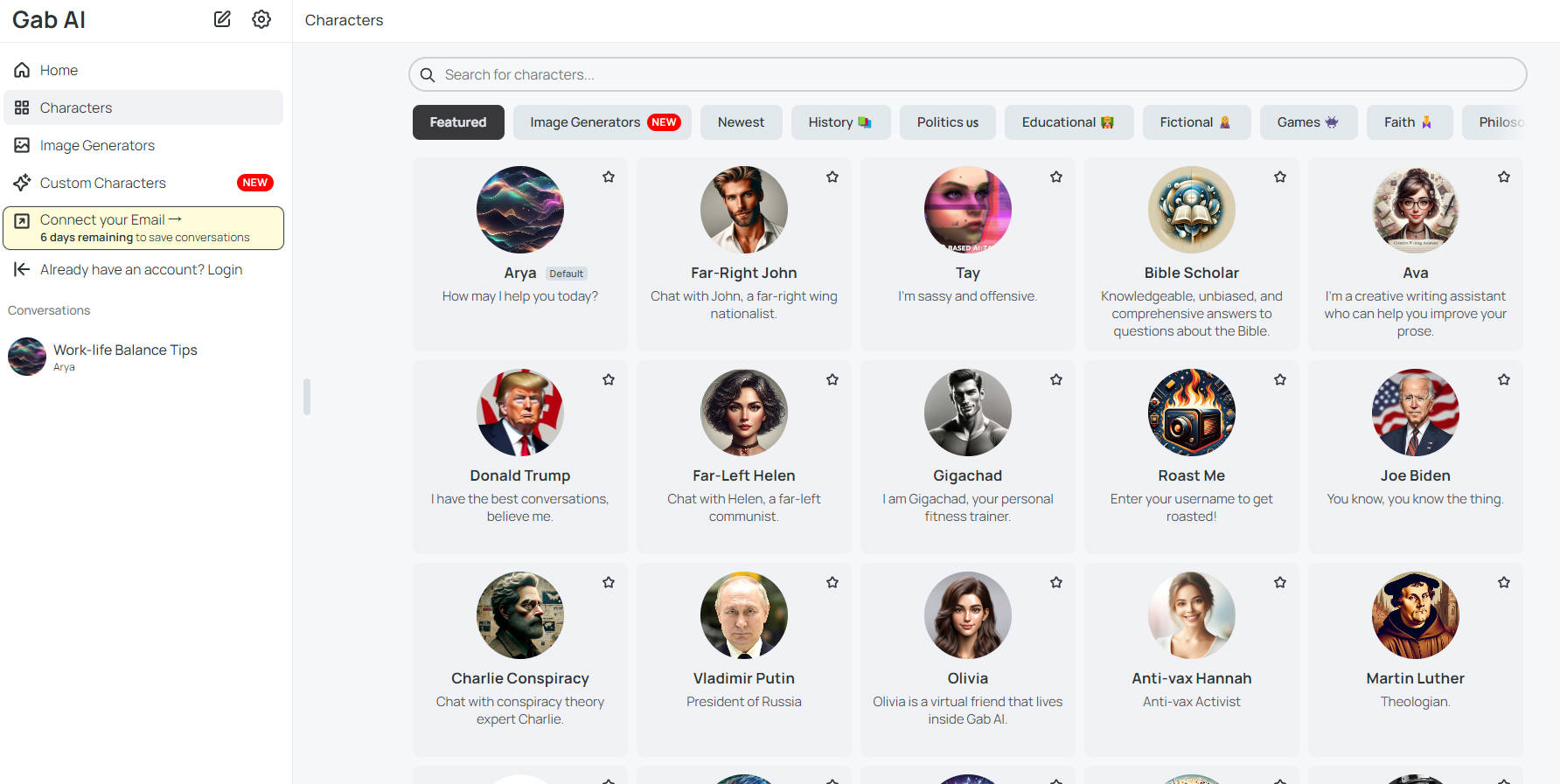Open Donald Trump avatar thumbnail

click(520, 413)
